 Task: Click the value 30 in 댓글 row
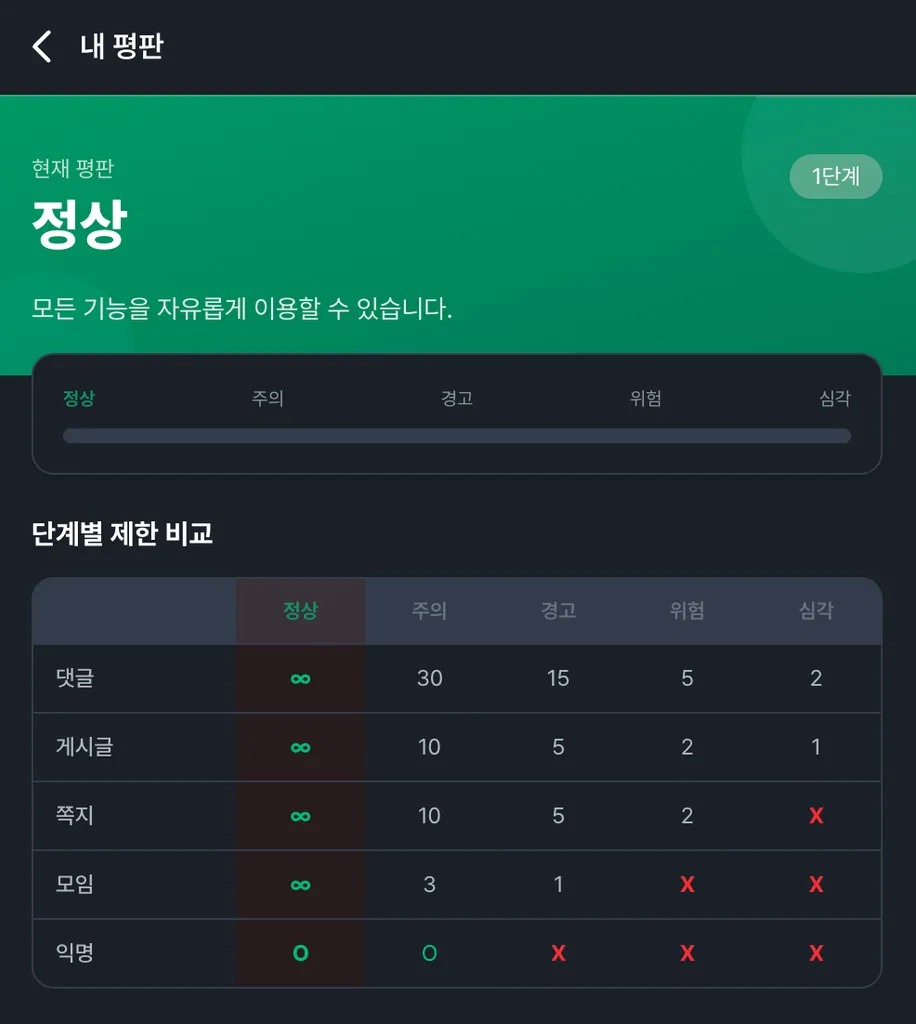pos(429,679)
